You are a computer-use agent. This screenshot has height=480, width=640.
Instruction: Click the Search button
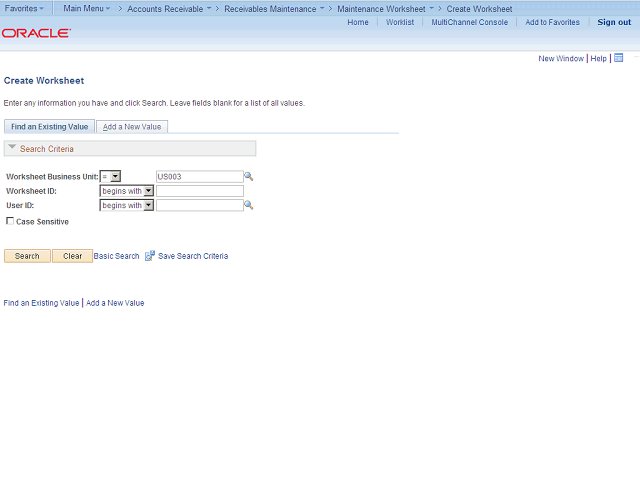pyautogui.click(x=27, y=256)
